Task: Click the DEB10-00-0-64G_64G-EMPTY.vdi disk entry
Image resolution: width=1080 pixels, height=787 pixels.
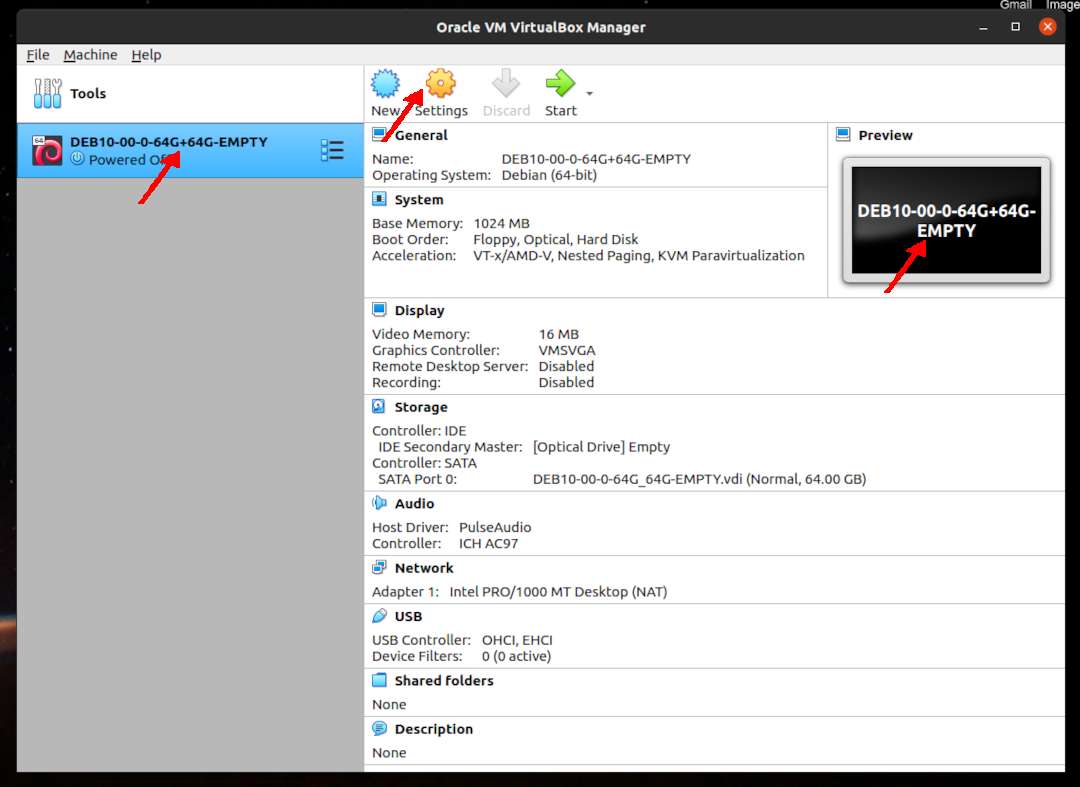Action: pos(699,479)
